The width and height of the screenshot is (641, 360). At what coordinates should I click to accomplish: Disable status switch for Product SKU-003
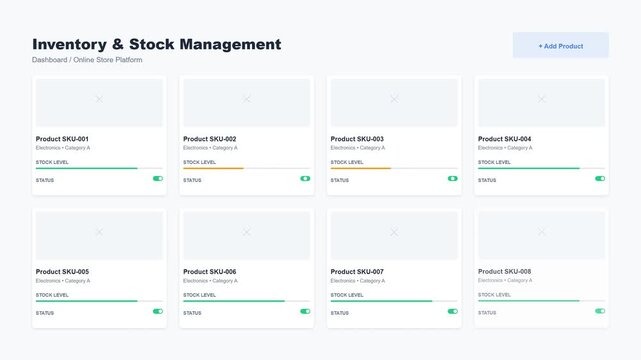point(453,179)
